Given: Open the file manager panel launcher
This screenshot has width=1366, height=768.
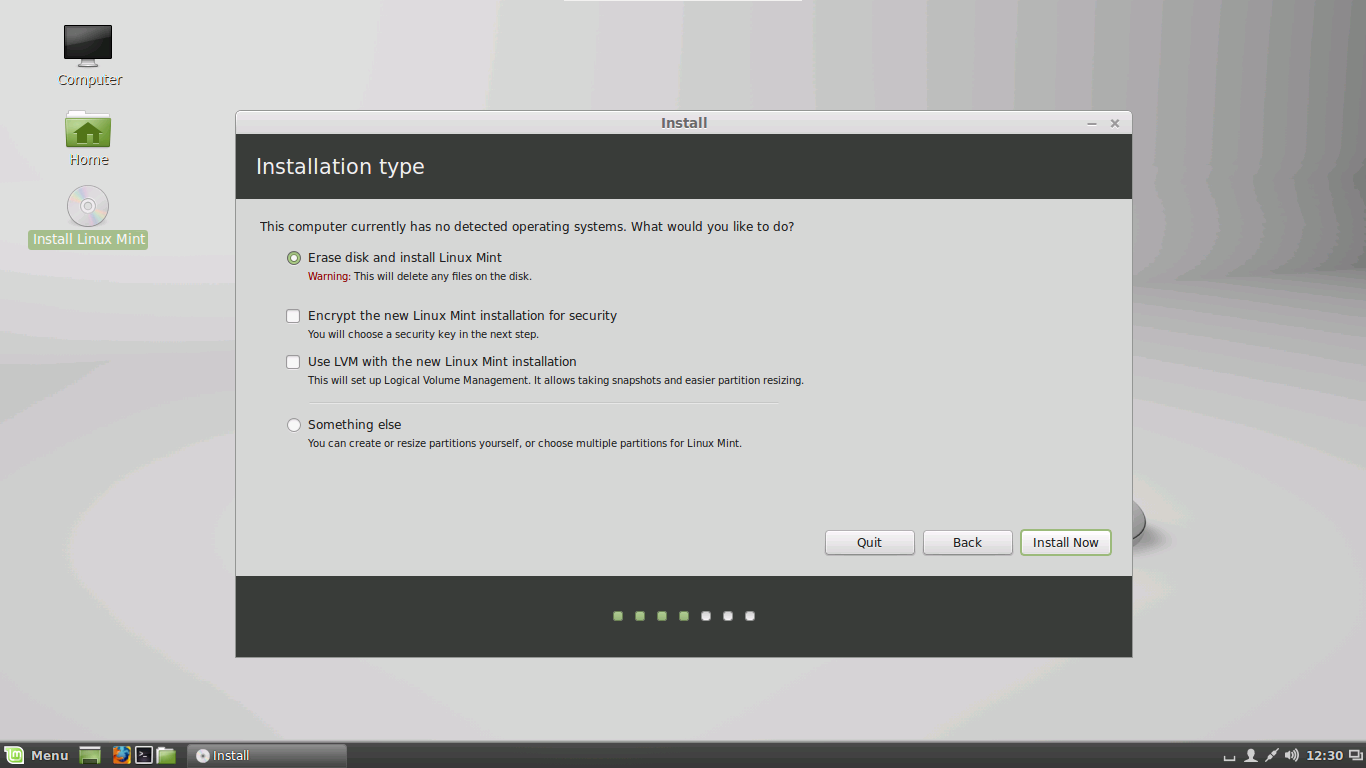Looking at the screenshot, I should coord(166,755).
